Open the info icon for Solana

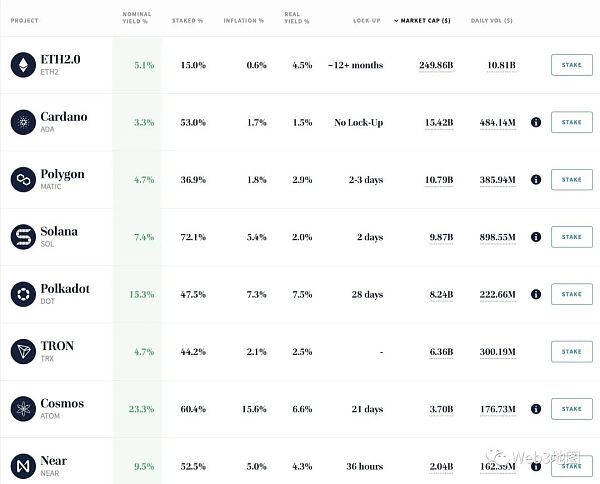[536, 237]
